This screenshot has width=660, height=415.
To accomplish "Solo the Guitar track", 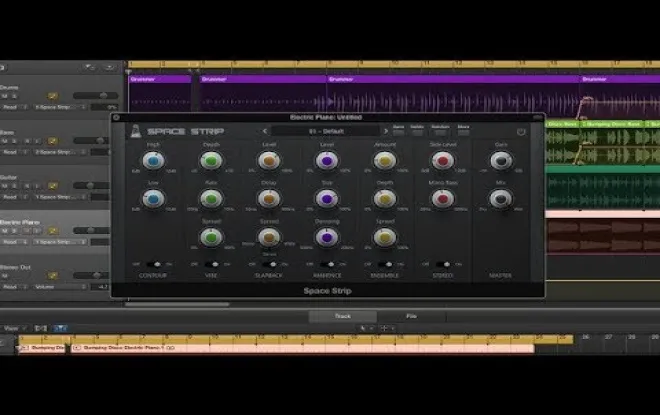I will [x=14, y=186].
